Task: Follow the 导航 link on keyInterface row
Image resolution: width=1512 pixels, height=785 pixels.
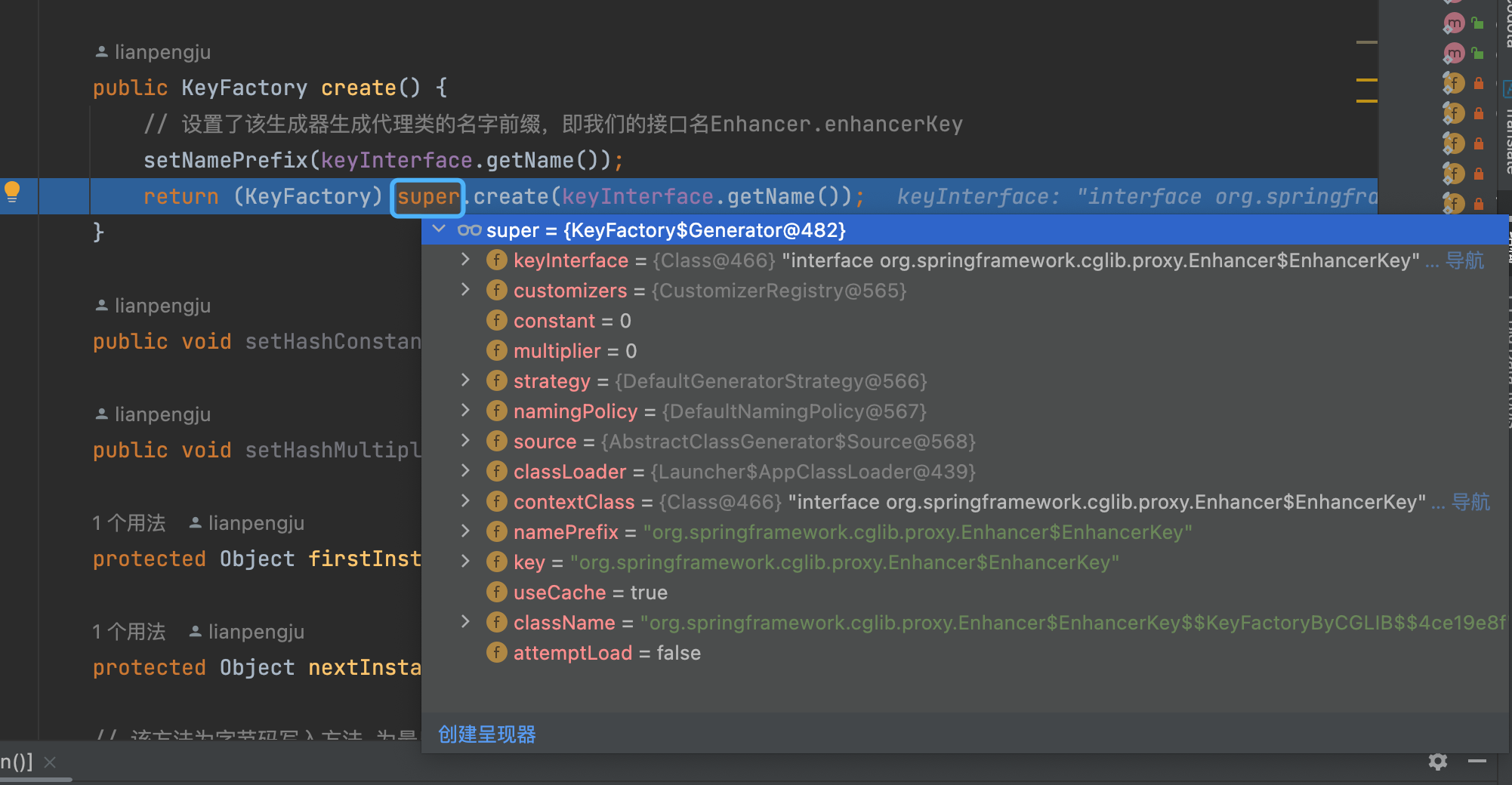Action: click(x=1464, y=260)
